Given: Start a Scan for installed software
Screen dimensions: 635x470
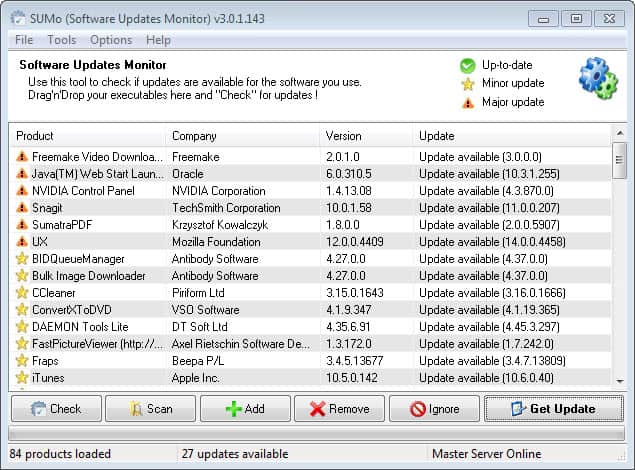Looking at the screenshot, I should [x=151, y=409].
